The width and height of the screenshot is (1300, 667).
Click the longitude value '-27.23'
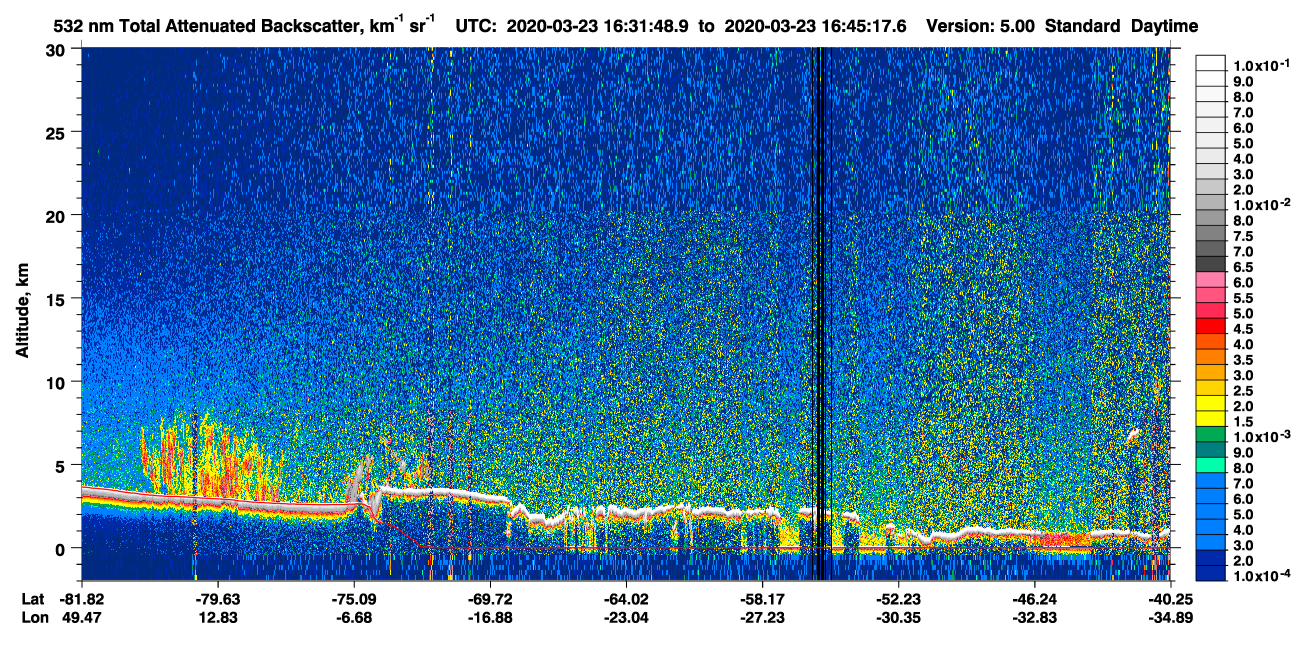(762, 618)
